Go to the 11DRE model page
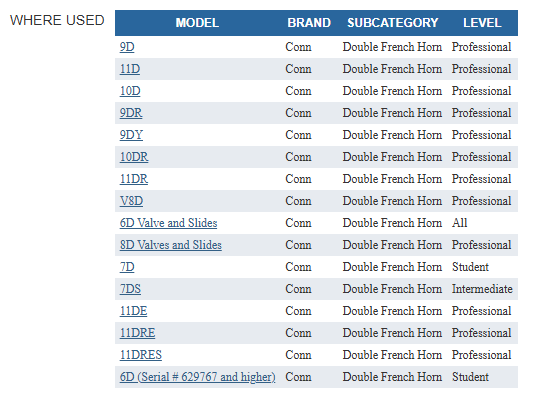The image size is (538, 400). tap(137, 333)
